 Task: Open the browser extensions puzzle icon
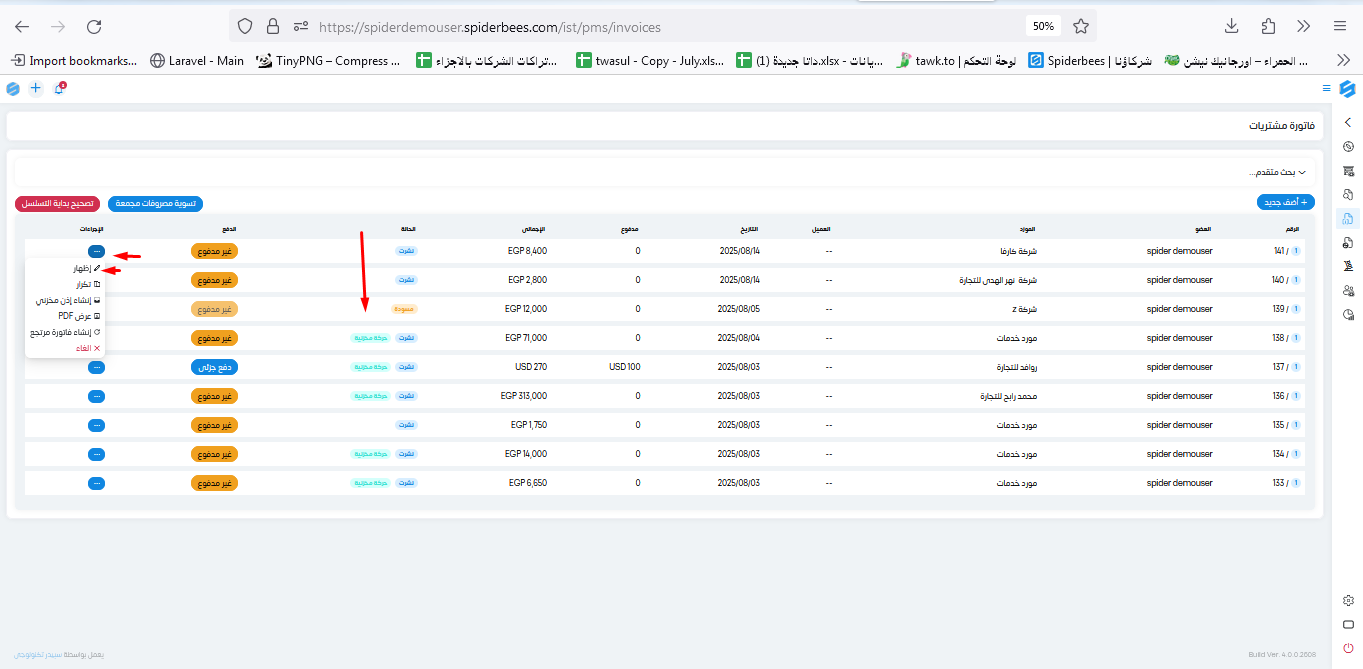1268,26
